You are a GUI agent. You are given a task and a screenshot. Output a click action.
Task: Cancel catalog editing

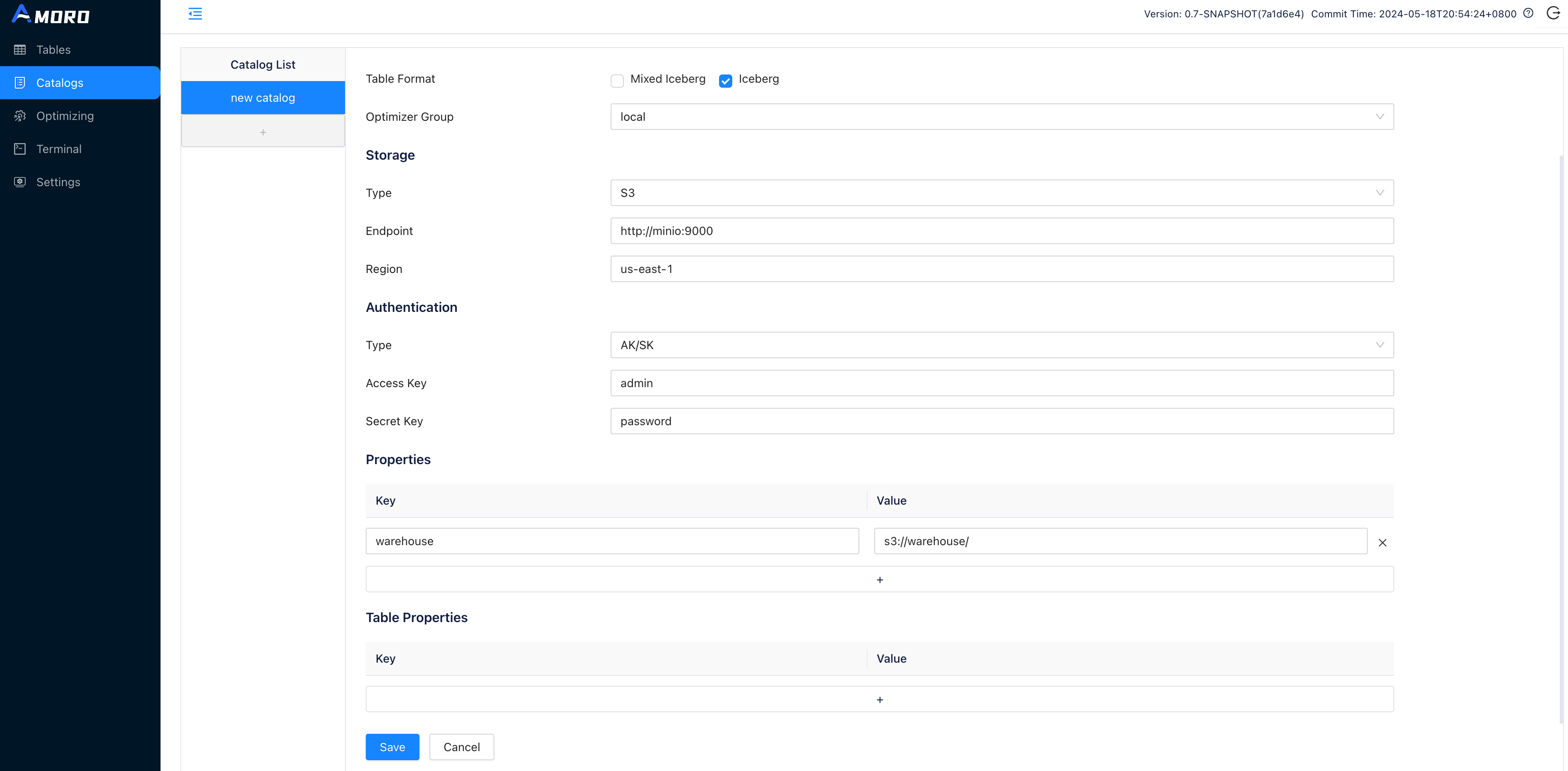point(461,747)
